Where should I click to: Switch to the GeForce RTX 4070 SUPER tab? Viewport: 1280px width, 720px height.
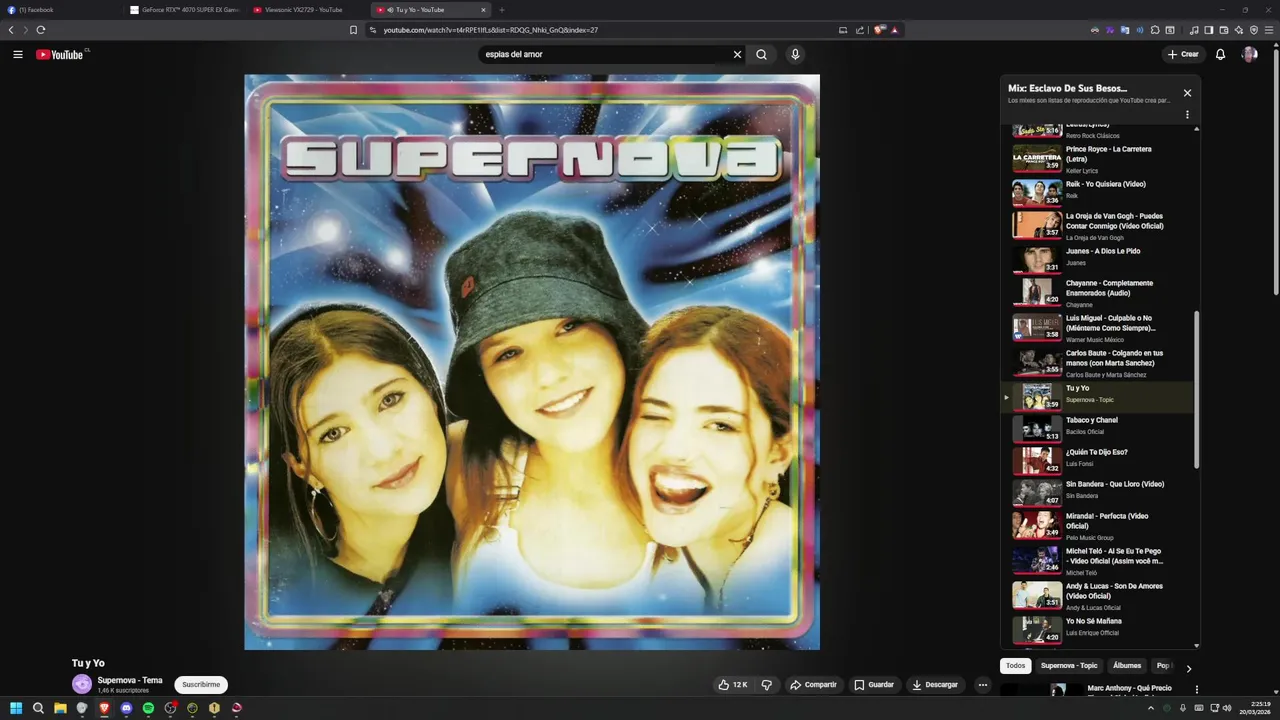pos(185,10)
